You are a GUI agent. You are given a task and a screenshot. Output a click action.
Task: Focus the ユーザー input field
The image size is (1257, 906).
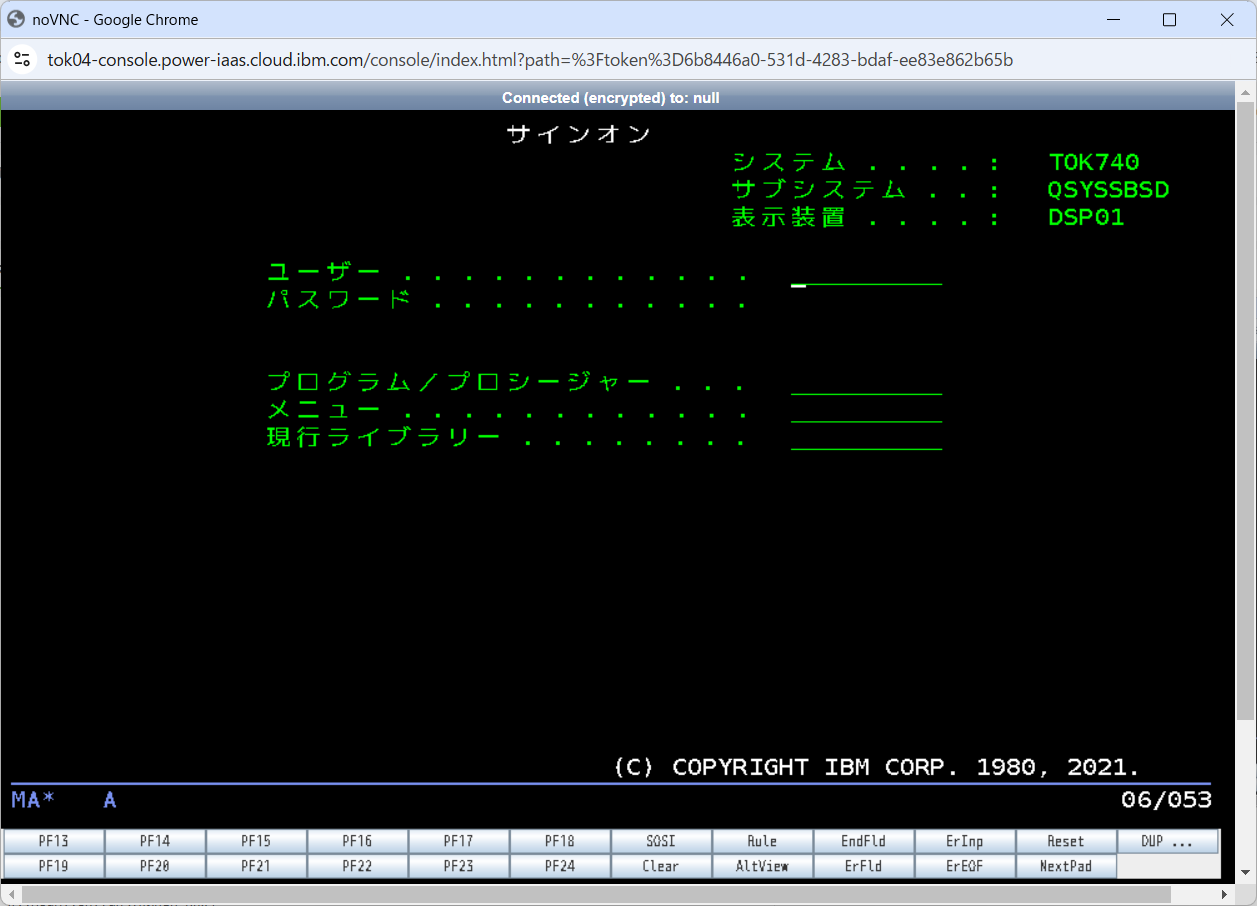866,273
